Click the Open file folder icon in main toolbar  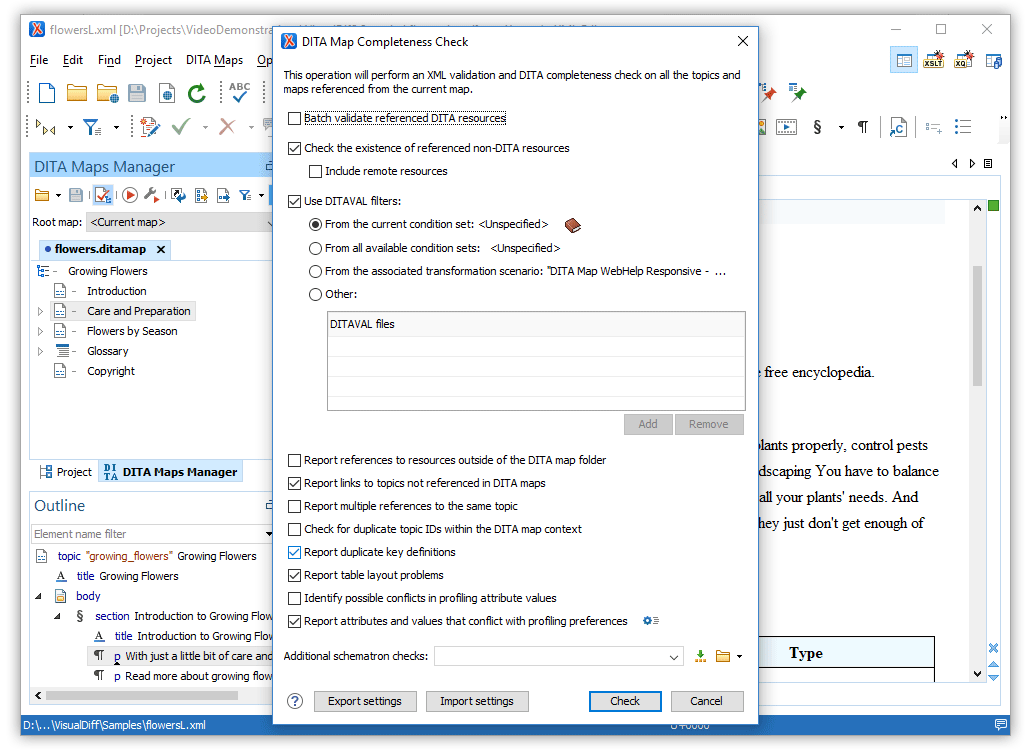point(77,93)
